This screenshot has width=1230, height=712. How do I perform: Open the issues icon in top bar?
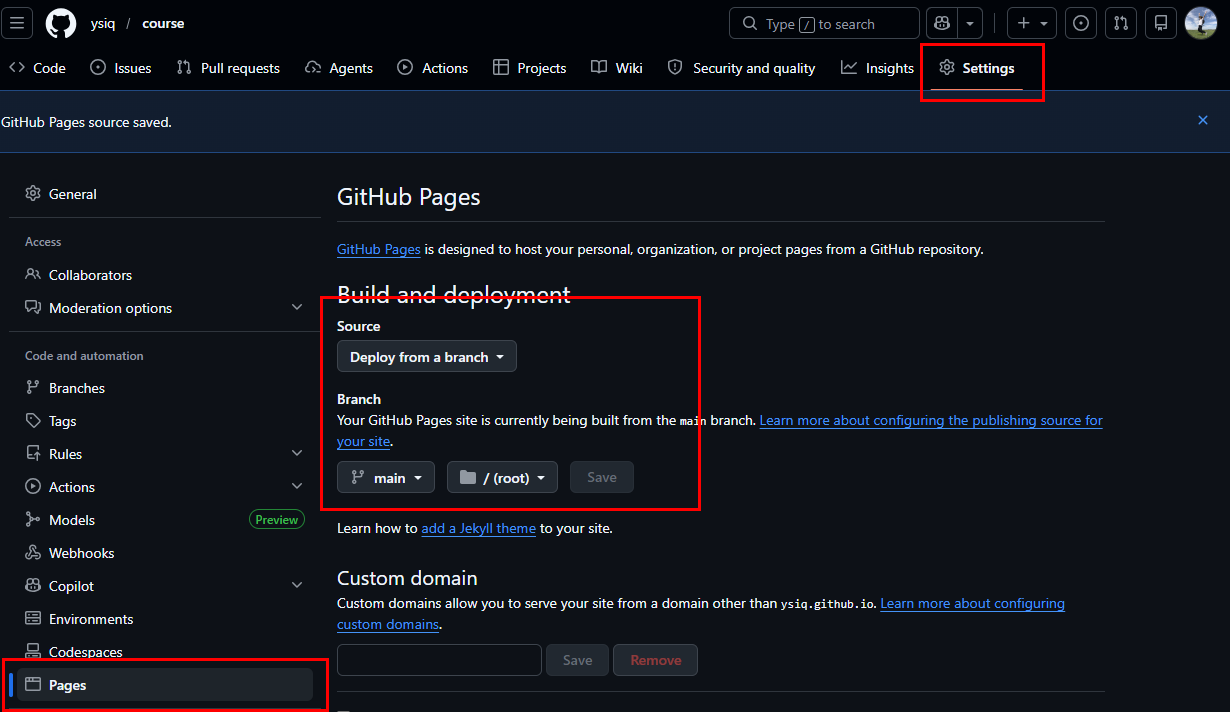(1081, 23)
